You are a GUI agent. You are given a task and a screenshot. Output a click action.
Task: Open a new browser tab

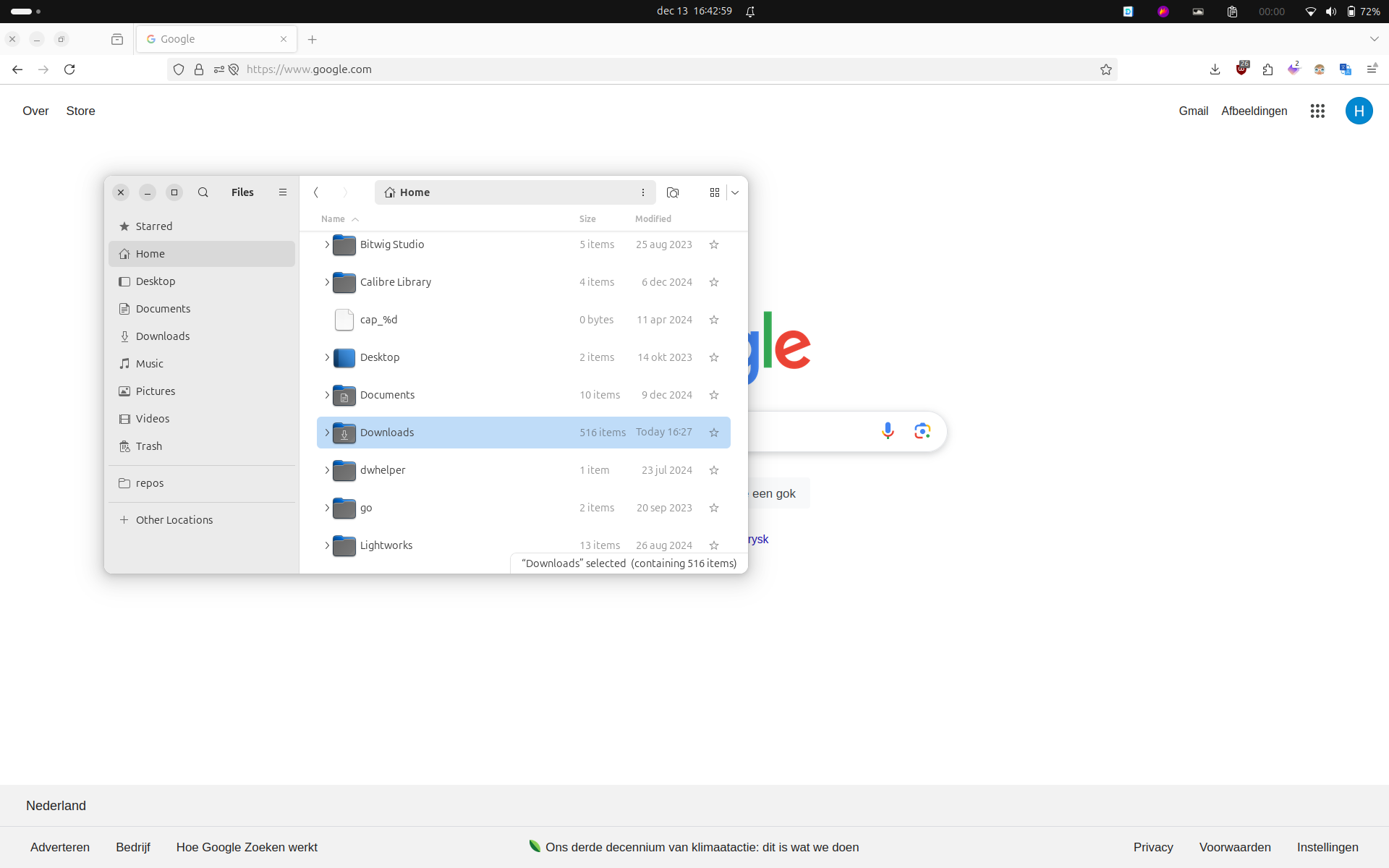(313, 40)
